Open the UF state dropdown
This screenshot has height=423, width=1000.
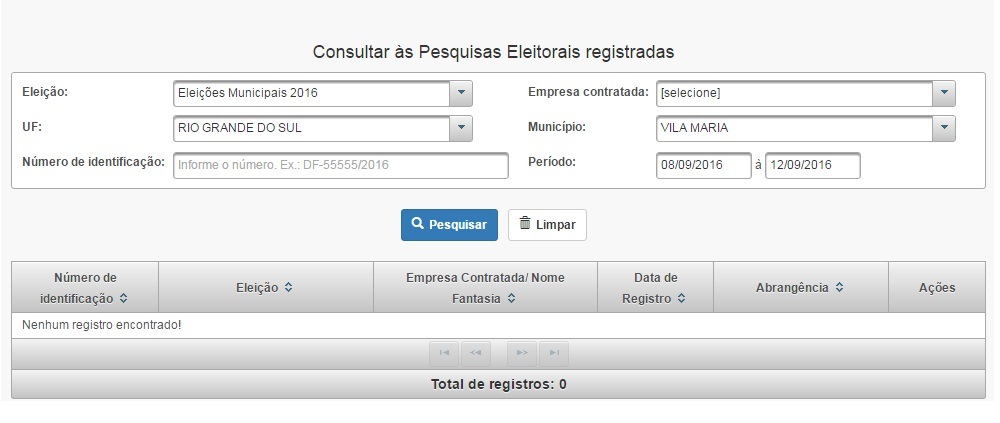[460, 128]
